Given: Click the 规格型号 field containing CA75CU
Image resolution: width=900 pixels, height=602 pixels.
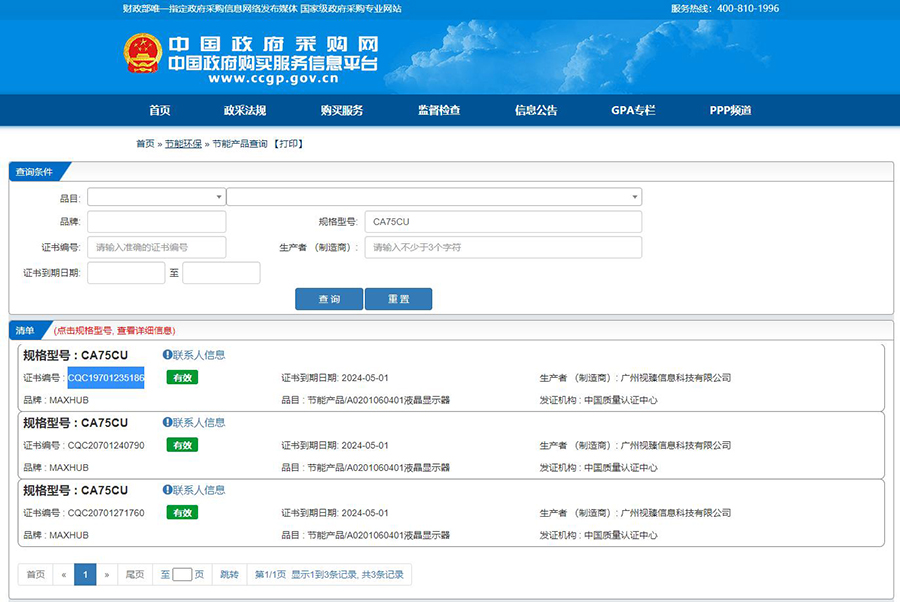Looking at the screenshot, I should 503,222.
